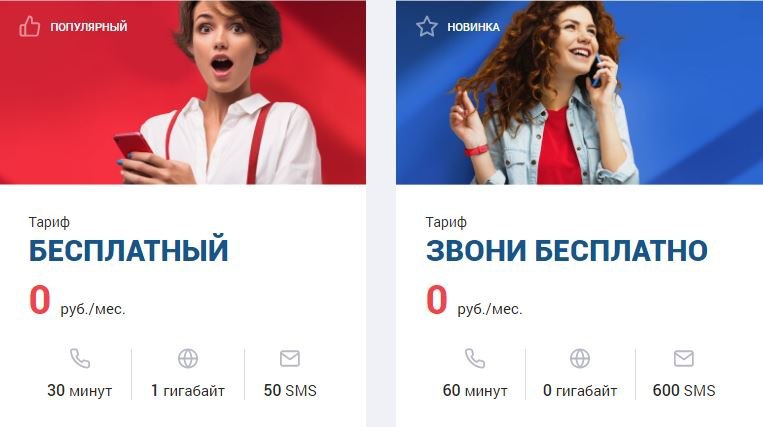Click the ПОПУЛЯРНЫЙ badge label

pyautogui.click(x=89, y=27)
